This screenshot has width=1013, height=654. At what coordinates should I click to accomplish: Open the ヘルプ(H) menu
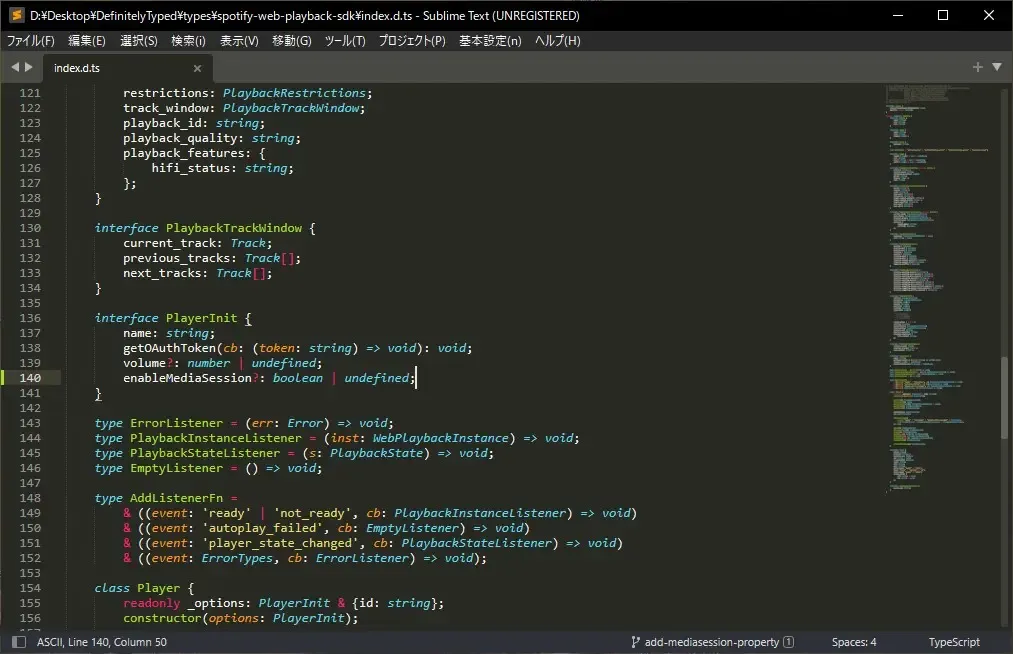point(558,41)
